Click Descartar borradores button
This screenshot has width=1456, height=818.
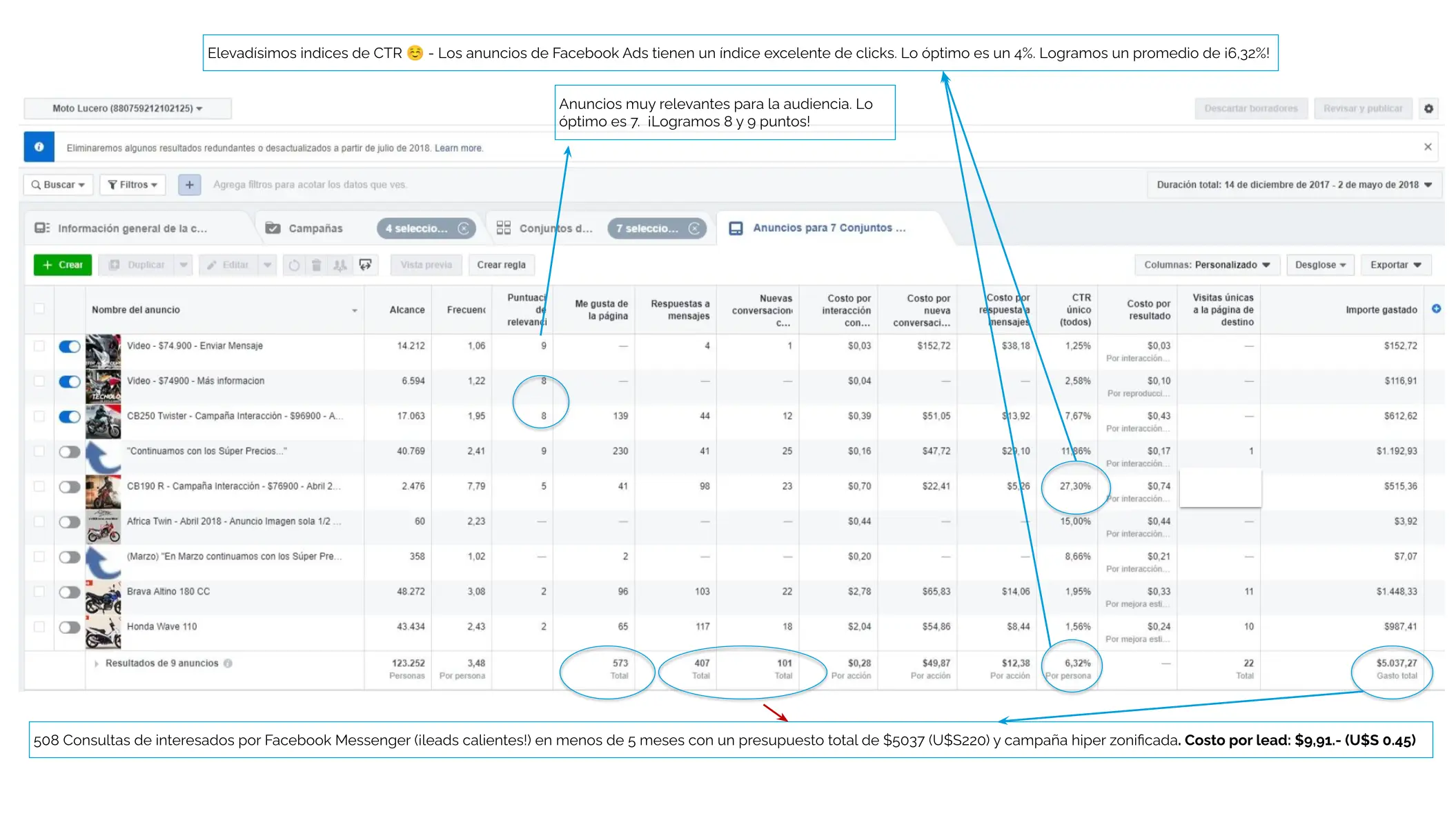click(x=1251, y=108)
